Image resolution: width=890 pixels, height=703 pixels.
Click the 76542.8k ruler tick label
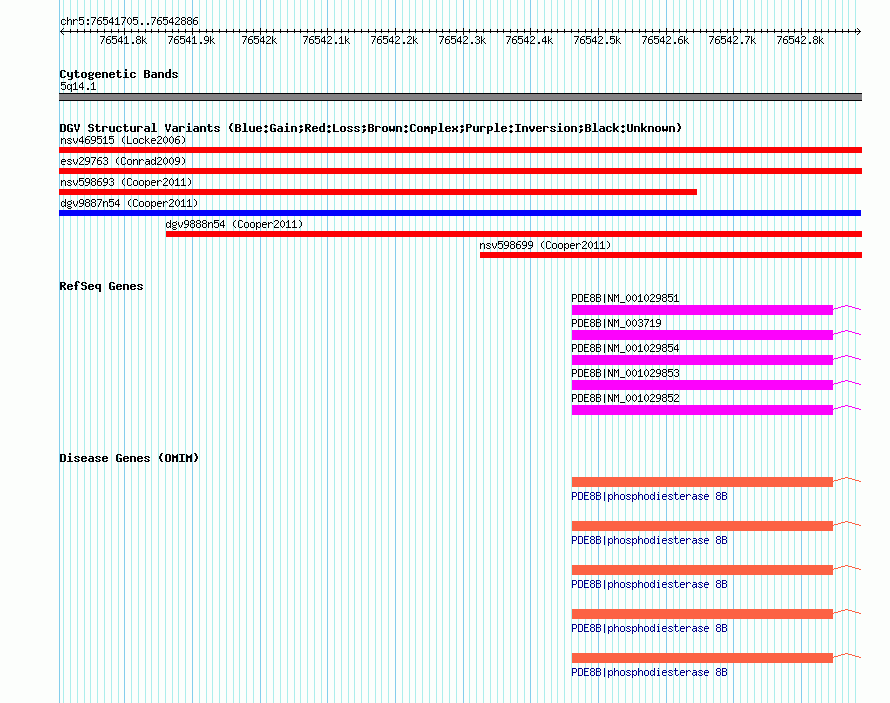tap(800, 40)
